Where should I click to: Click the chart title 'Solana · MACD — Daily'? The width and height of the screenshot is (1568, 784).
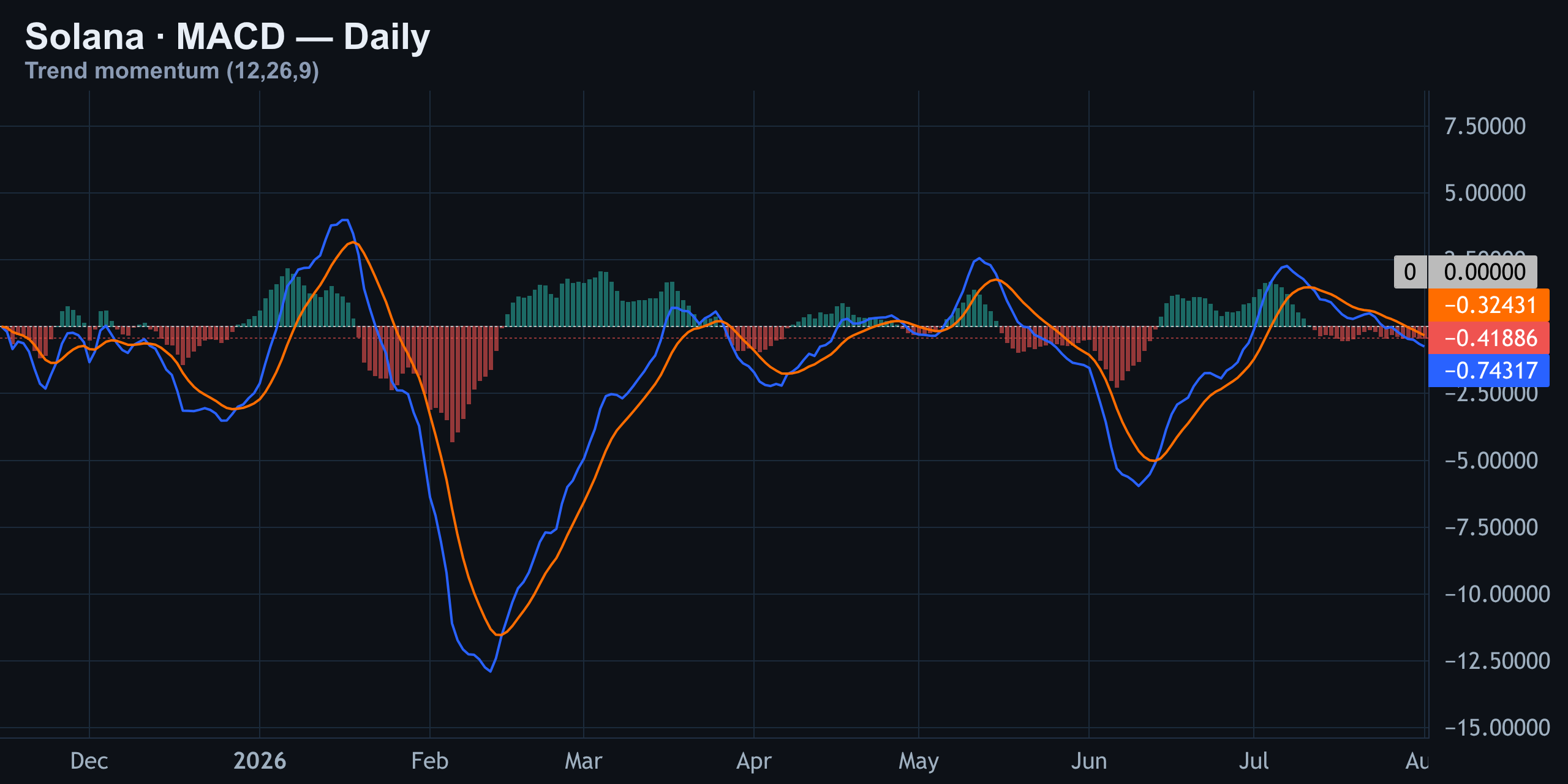tap(227, 37)
